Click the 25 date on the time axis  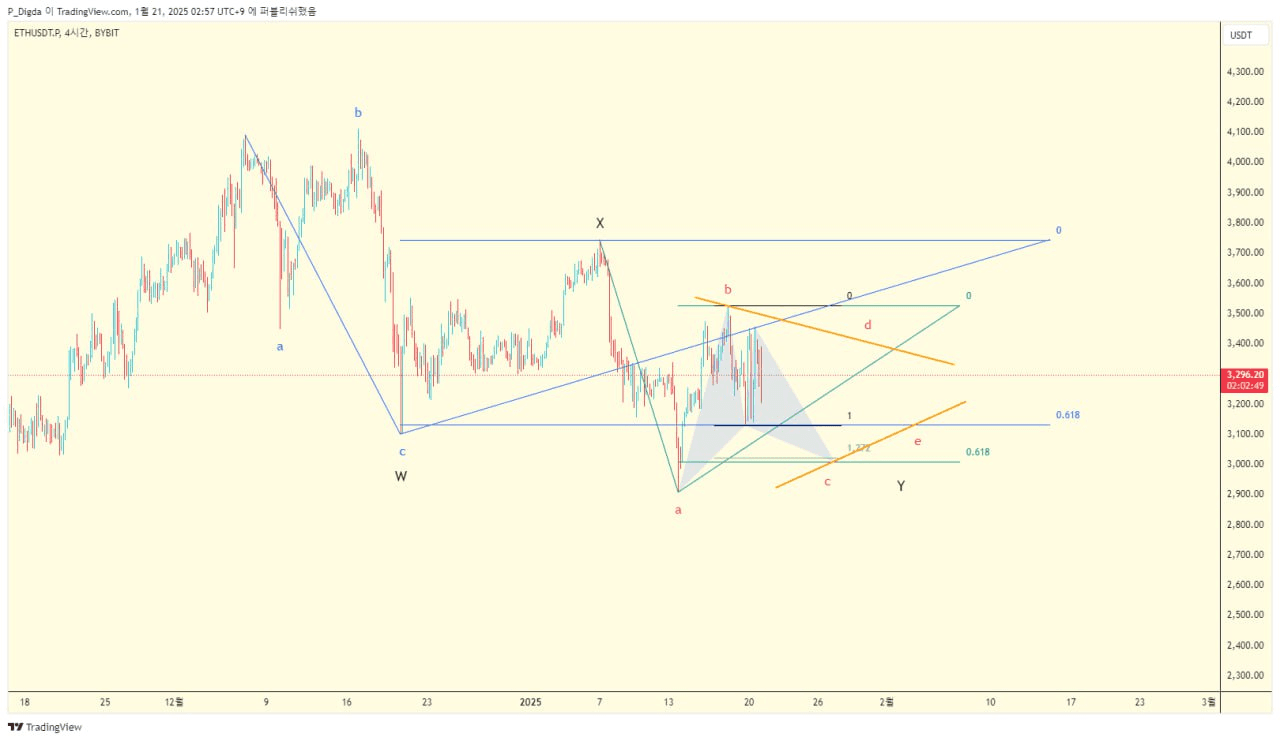(105, 702)
